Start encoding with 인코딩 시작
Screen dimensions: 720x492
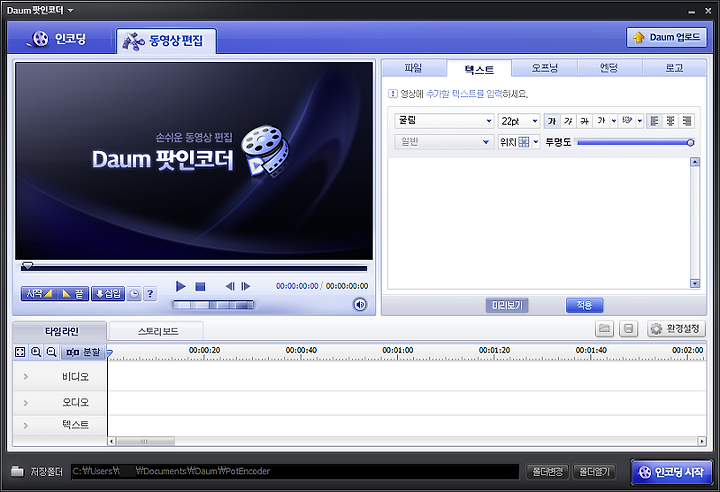[672, 472]
